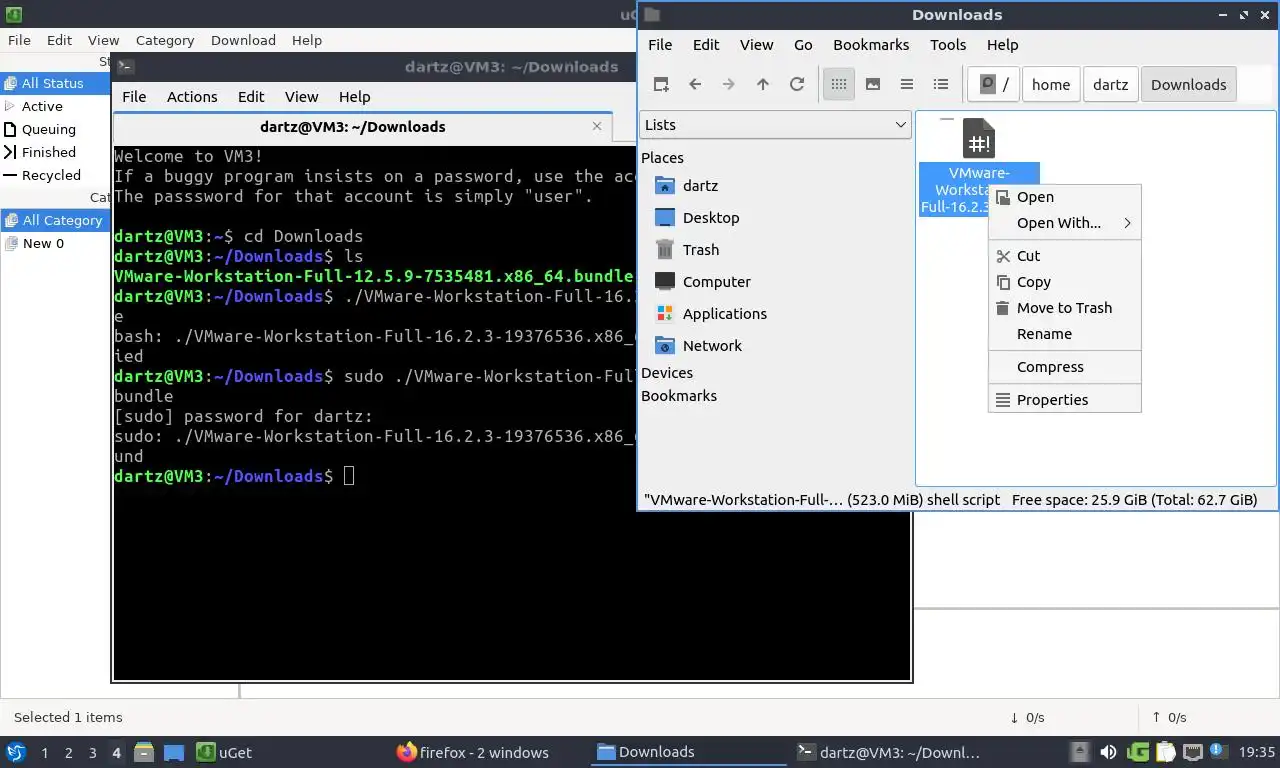
Task: Open clipboard manager tray icon
Action: coord(1166,752)
